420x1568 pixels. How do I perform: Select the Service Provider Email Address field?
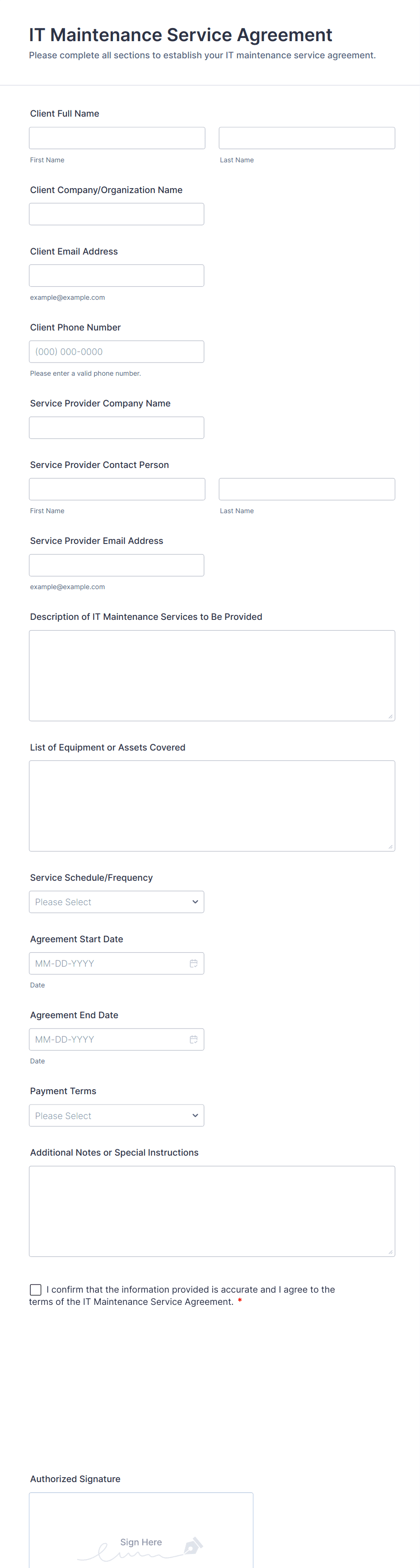tap(117, 566)
